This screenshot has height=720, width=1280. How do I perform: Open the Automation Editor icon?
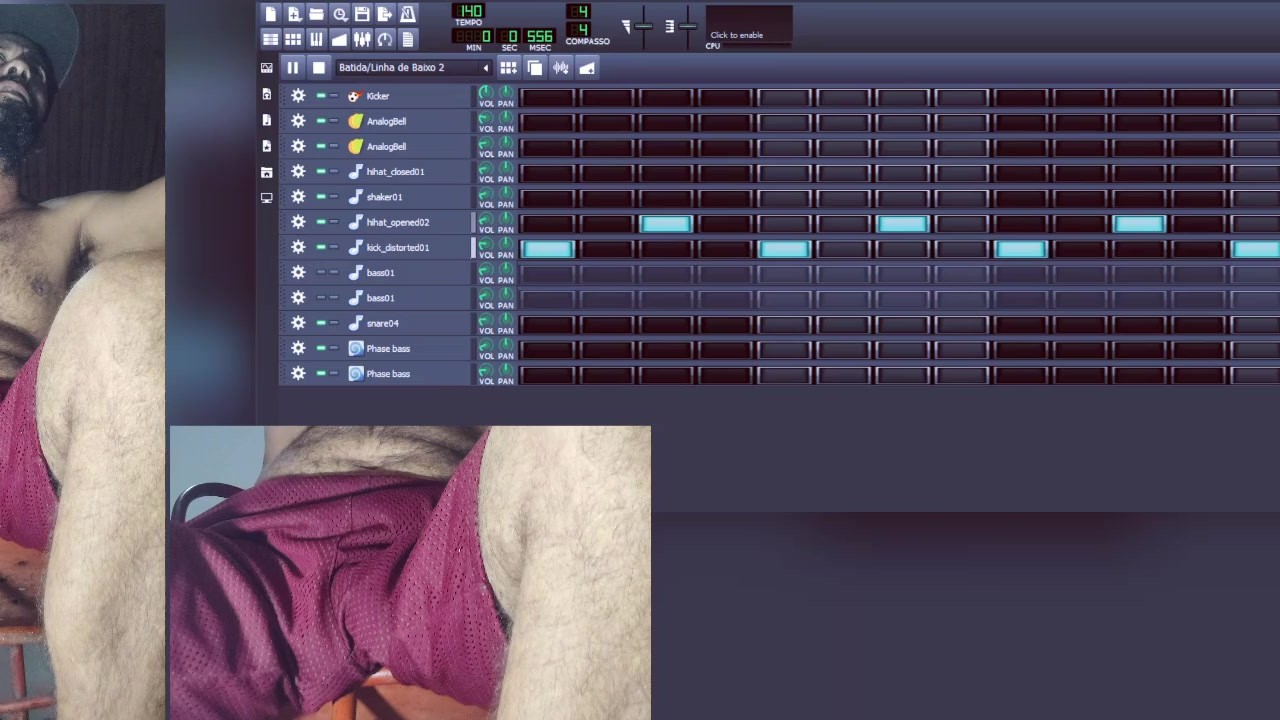coord(339,39)
